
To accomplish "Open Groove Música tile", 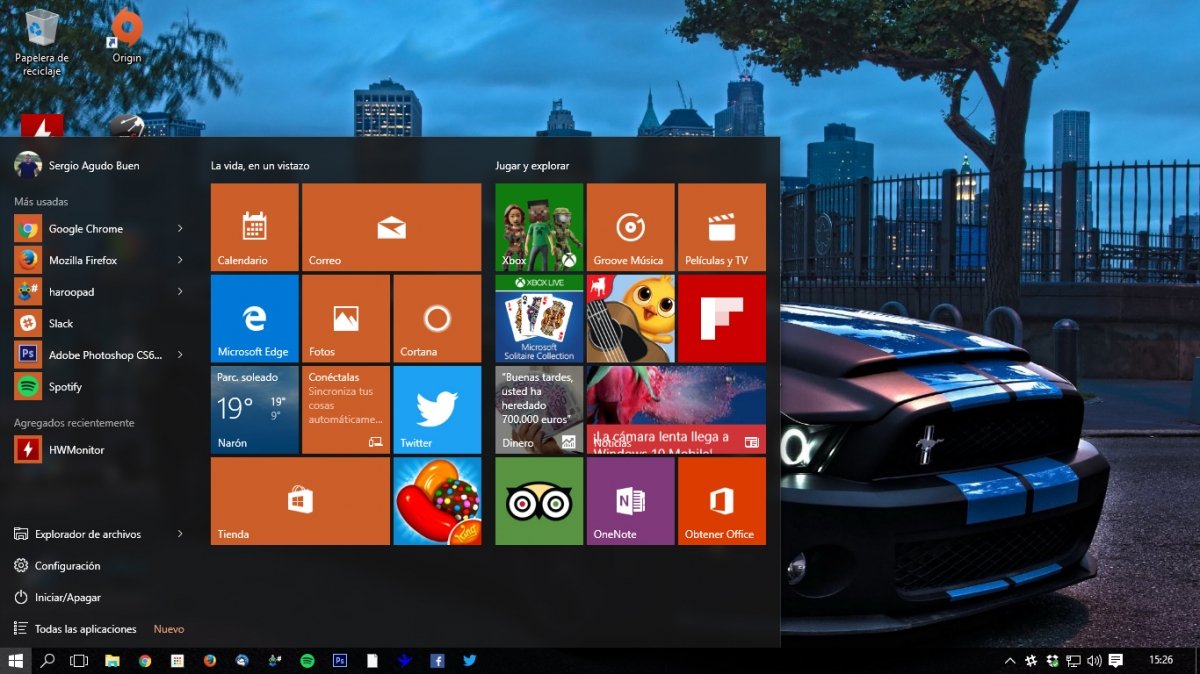I will tap(630, 227).
